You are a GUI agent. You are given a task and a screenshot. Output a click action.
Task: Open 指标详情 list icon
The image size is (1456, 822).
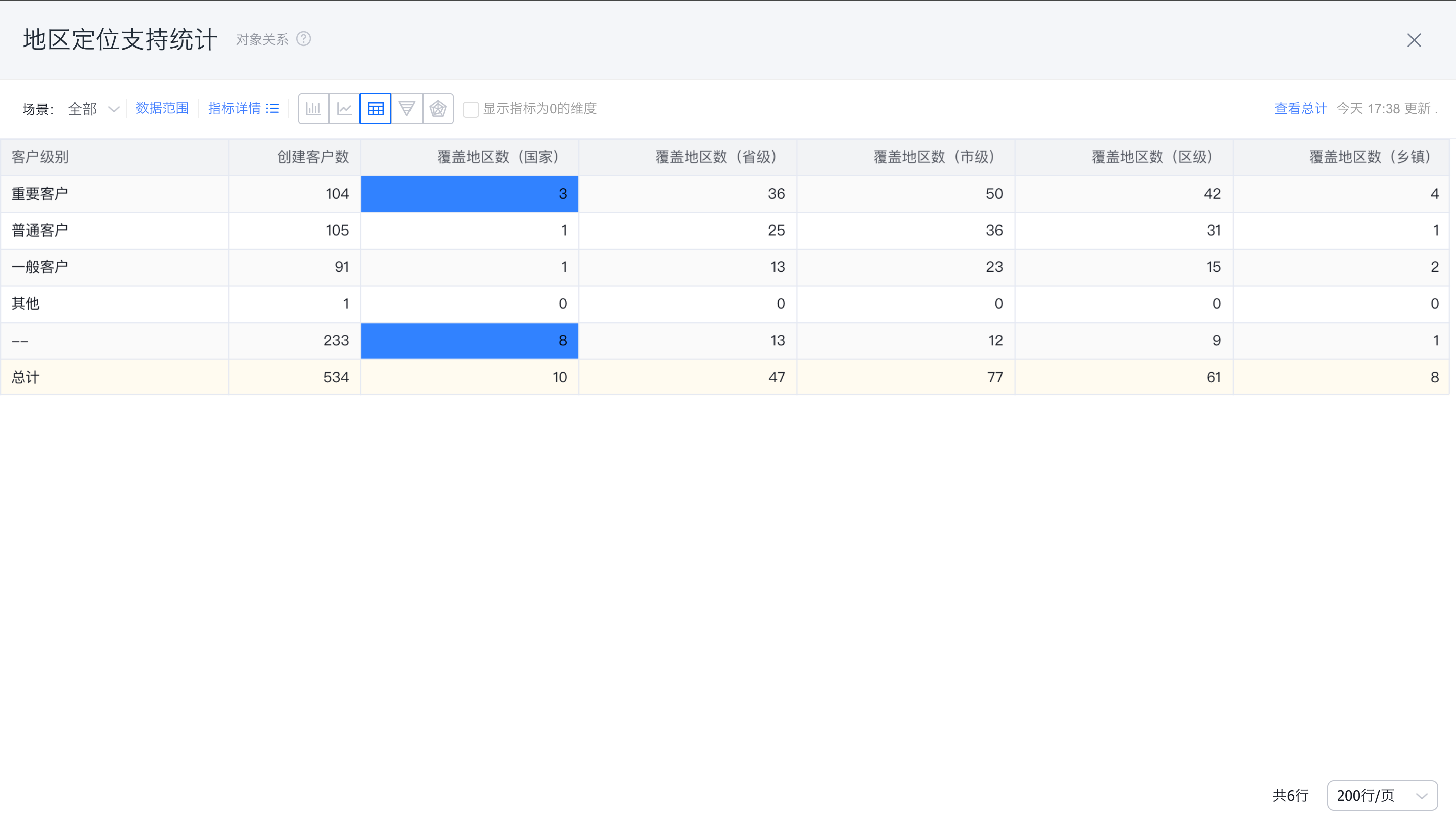(x=272, y=109)
